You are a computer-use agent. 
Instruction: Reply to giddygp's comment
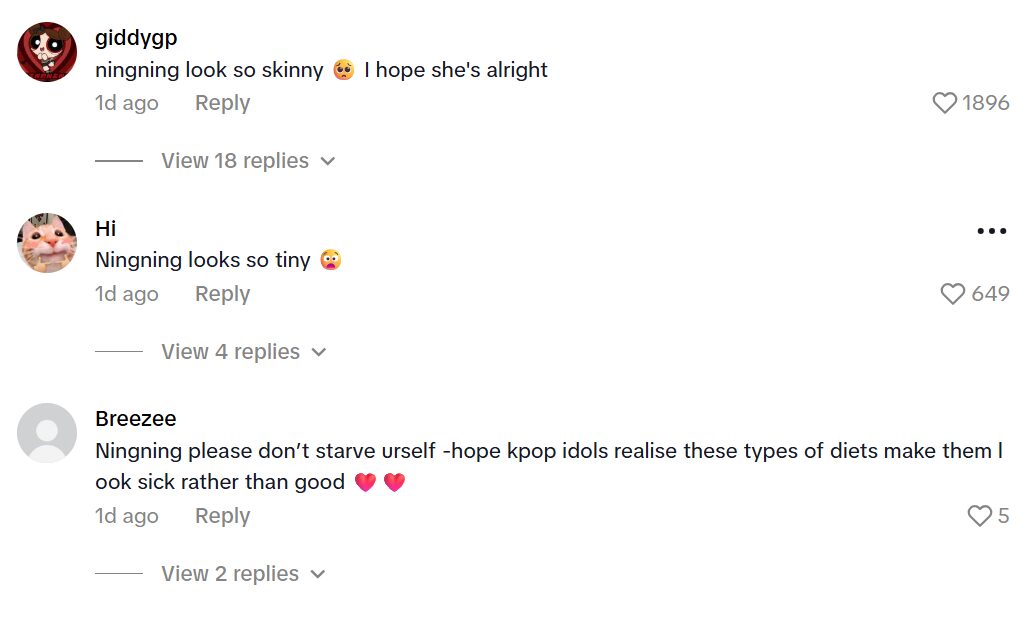pyautogui.click(x=222, y=103)
